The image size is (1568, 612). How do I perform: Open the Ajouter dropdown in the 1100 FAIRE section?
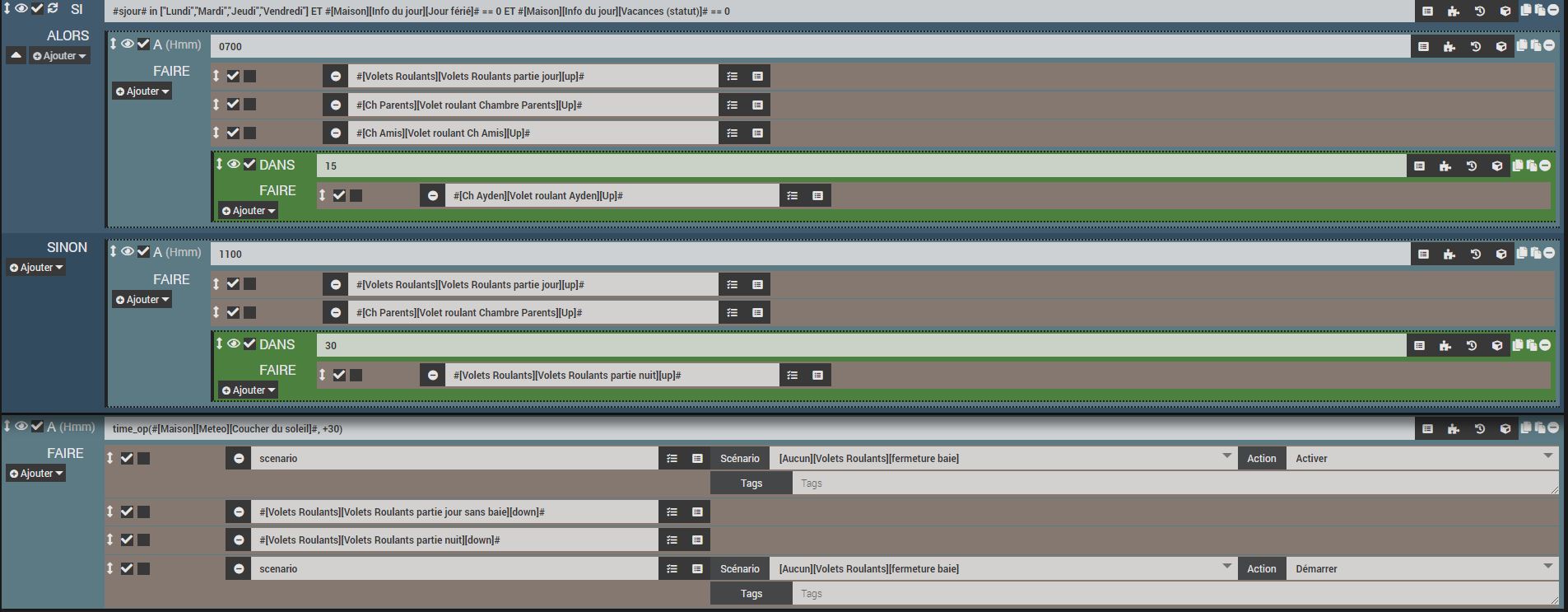(142, 300)
